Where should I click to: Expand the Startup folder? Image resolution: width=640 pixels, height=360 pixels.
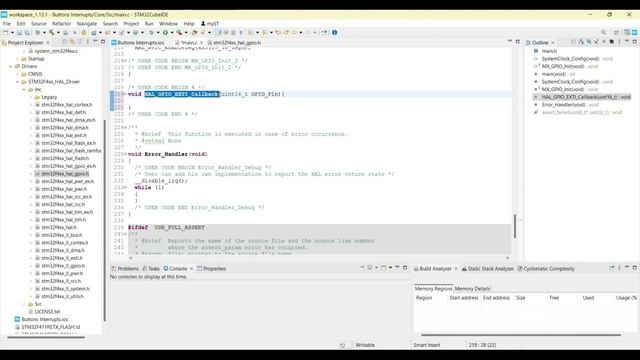[x=18, y=59]
